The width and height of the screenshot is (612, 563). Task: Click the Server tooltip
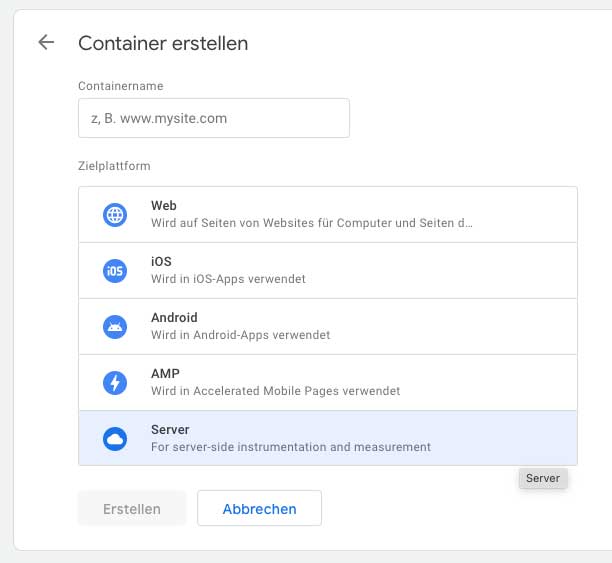[x=543, y=478]
